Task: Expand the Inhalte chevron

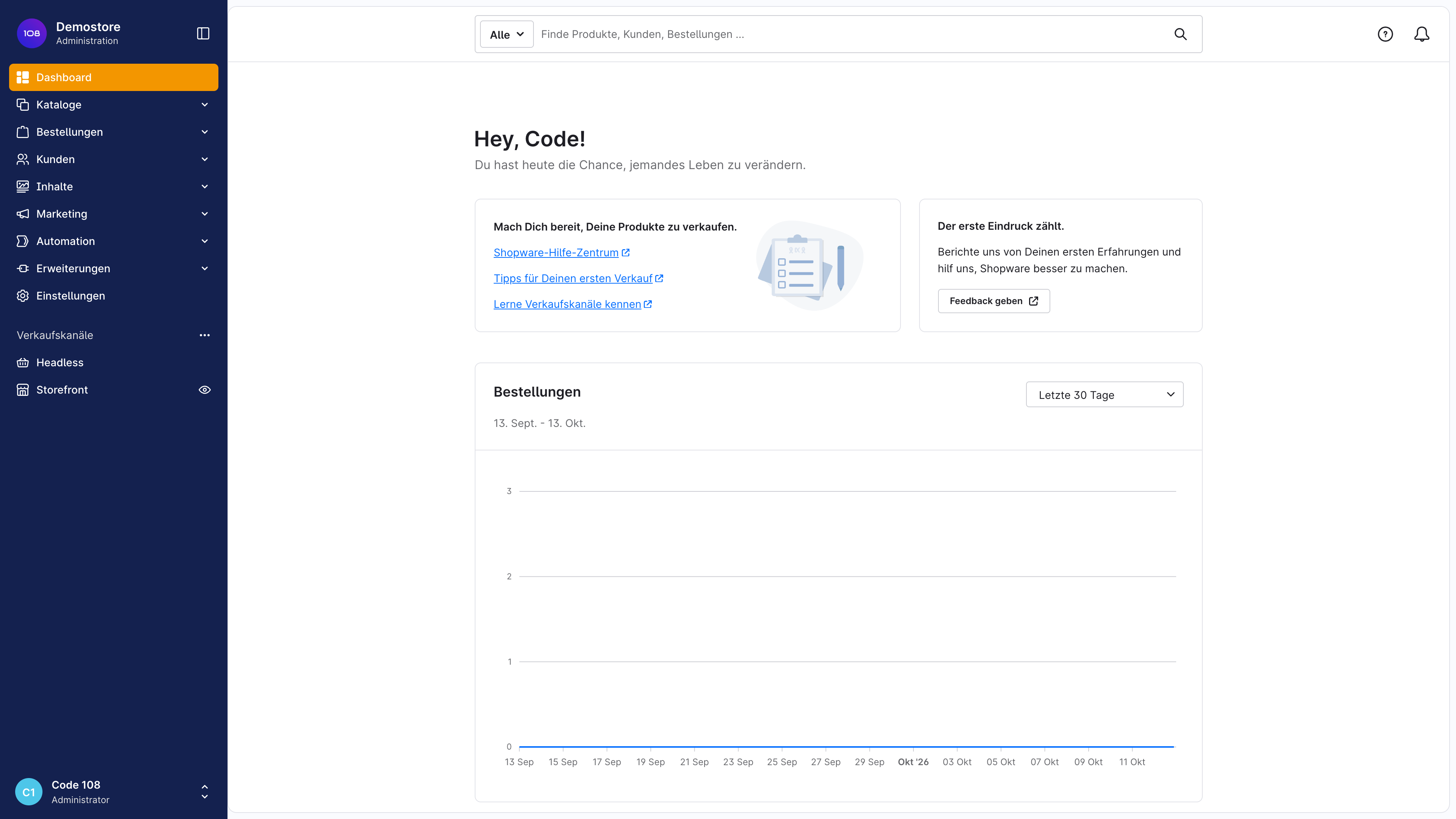Action: coord(205,187)
